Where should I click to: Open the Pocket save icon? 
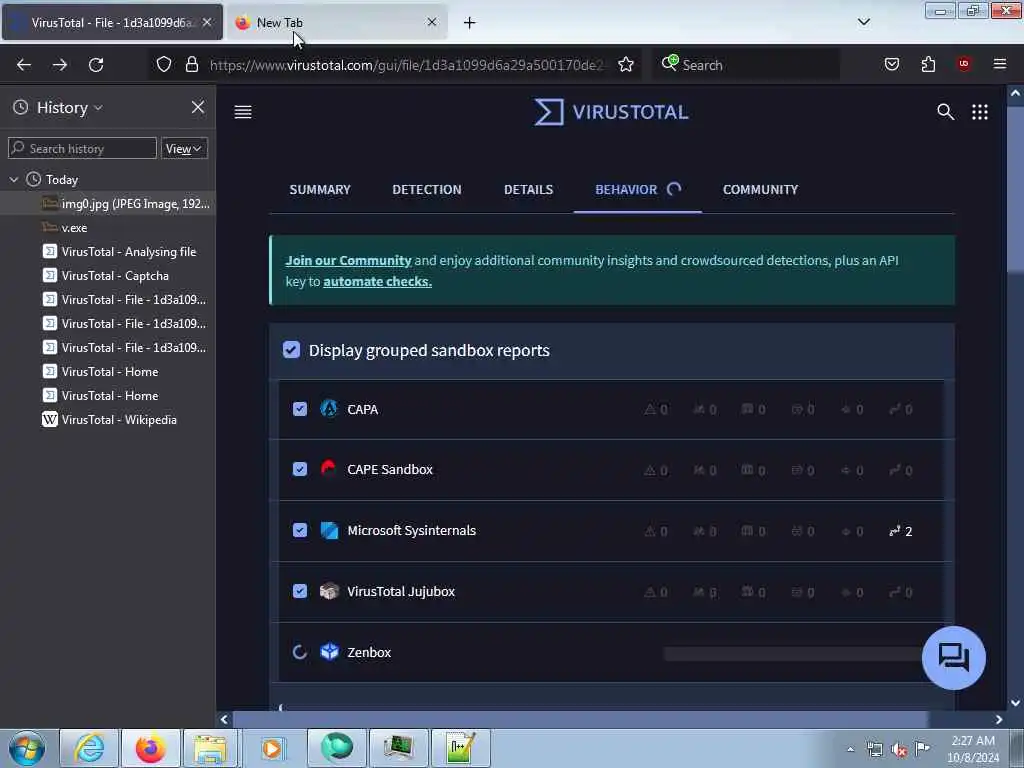point(891,64)
